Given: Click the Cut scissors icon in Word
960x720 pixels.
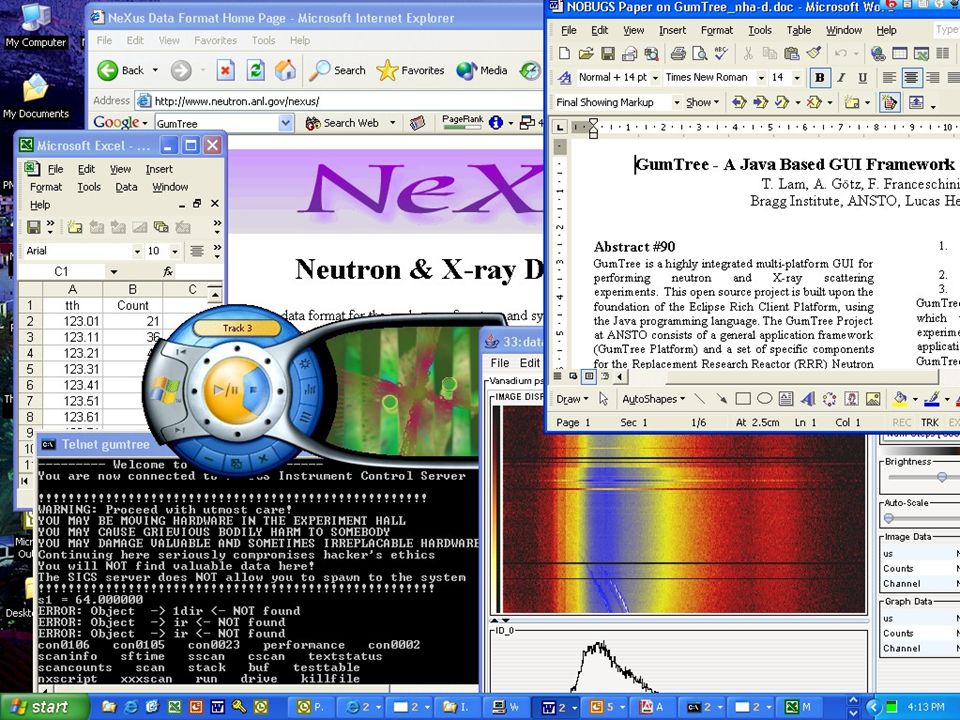Looking at the screenshot, I should point(748,54).
